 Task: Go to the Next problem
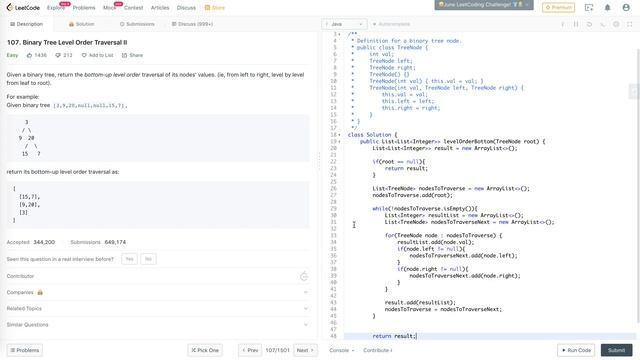(305, 350)
